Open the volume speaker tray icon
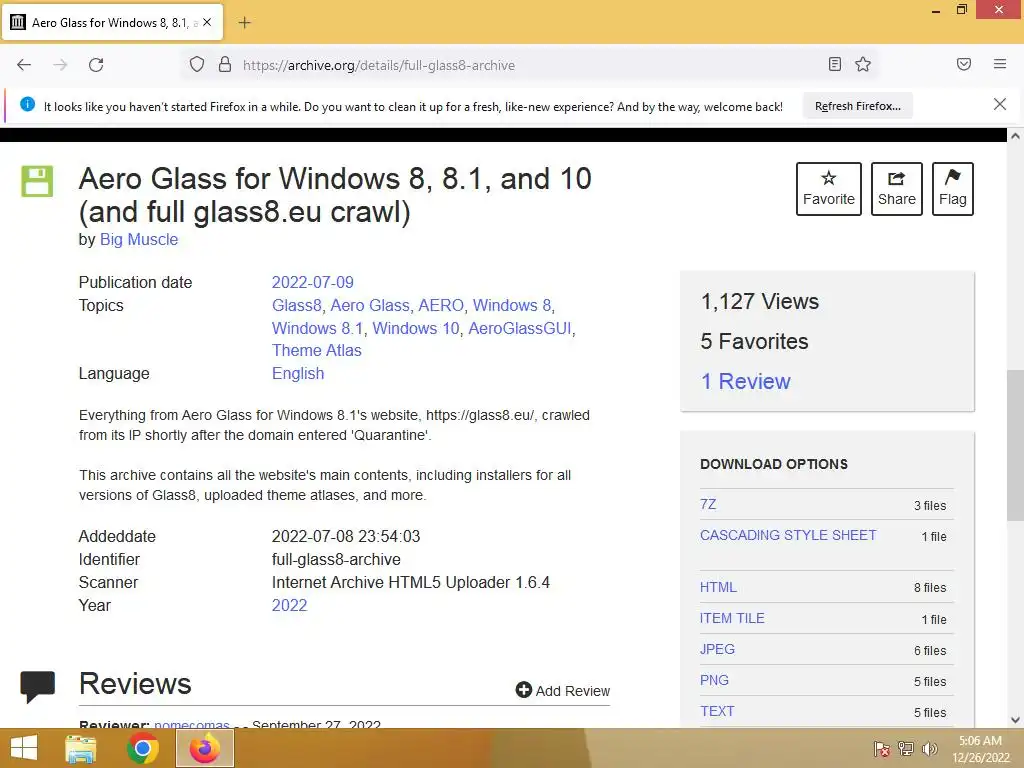1024x768 pixels. tap(929, 749)
